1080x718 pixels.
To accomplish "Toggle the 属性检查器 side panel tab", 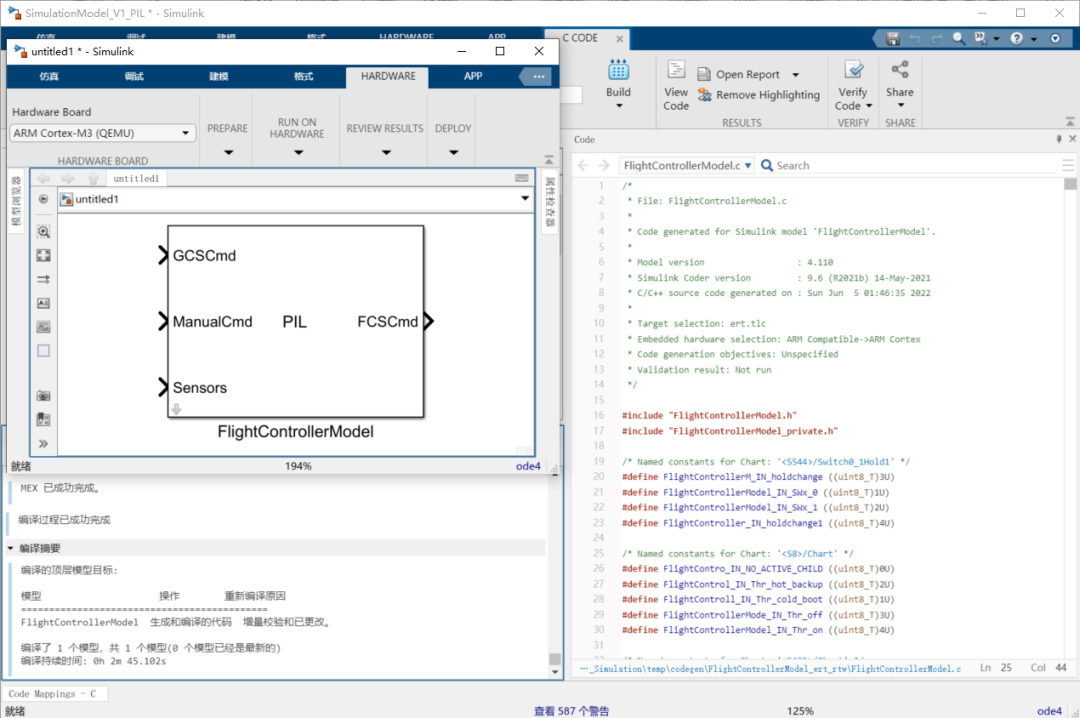I will point(550,202).
